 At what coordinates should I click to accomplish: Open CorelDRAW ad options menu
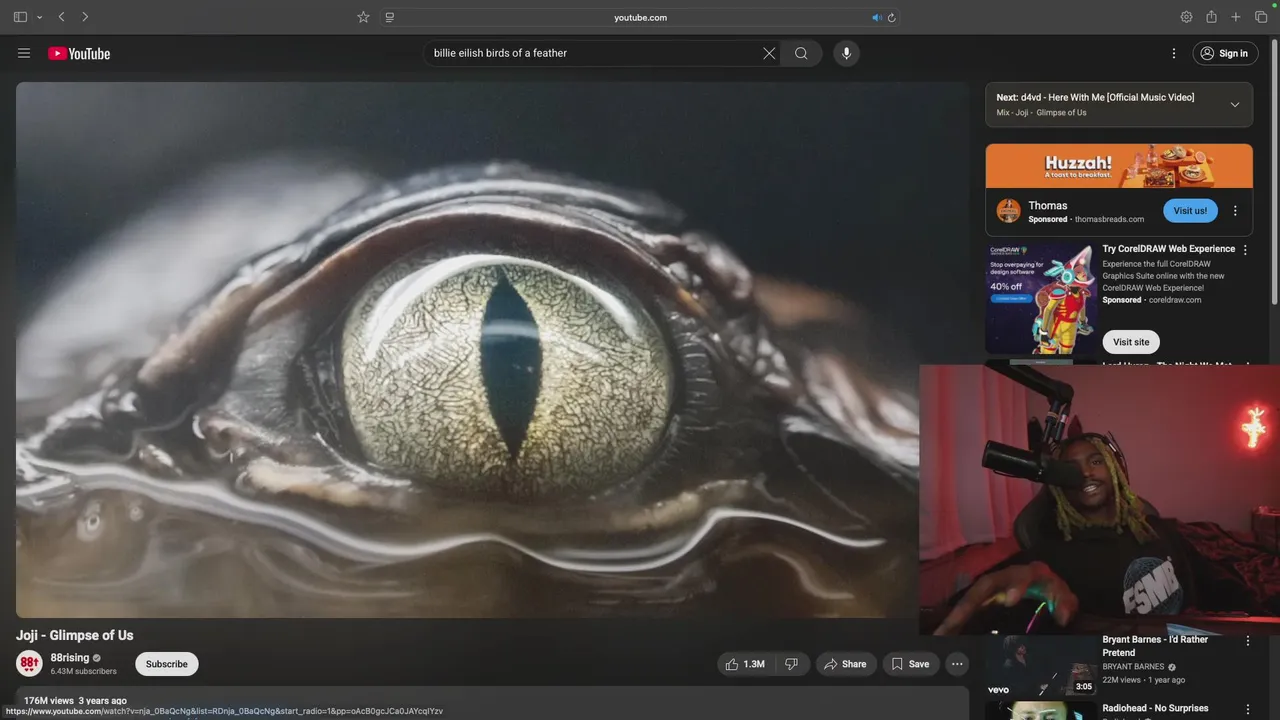[x=1245, y=250]
